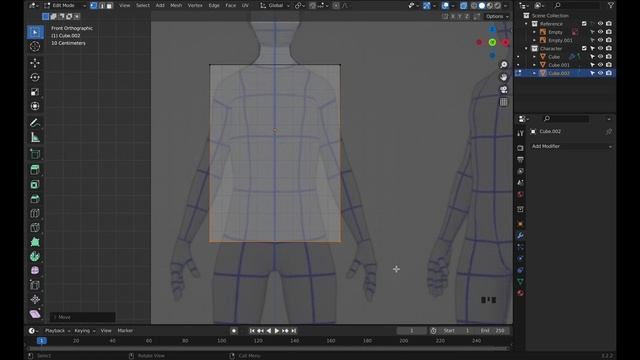Open the Vertex menu
Image resolution: width=640 pixels, height=360 pixels.
[195, 5]
